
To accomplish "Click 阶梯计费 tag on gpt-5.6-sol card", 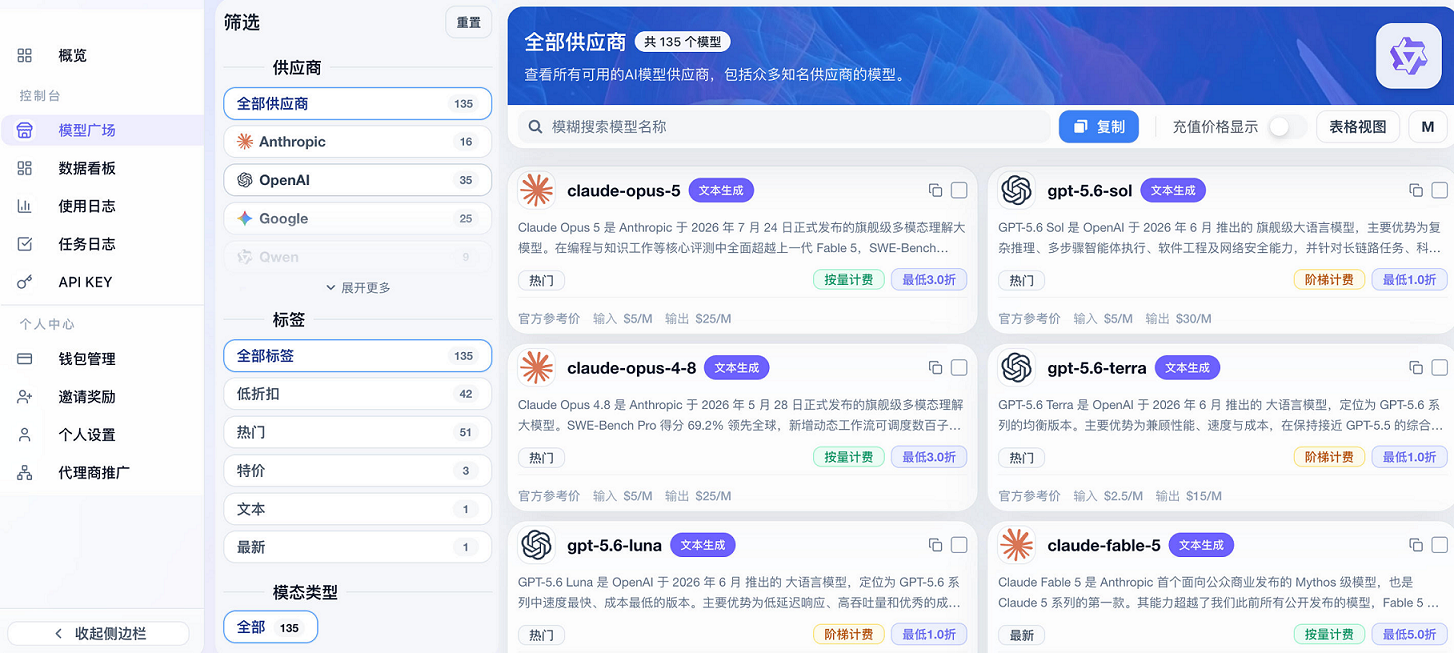I will click(1329, 280).
